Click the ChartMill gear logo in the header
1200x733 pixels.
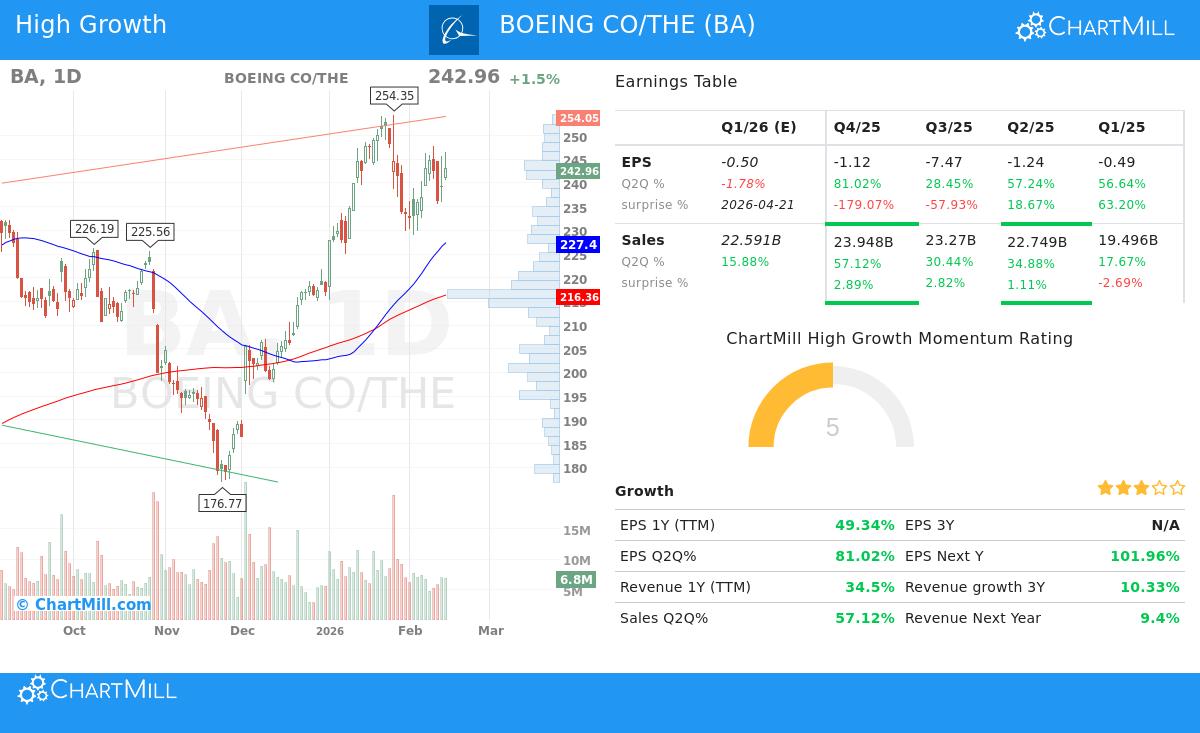pyautogui.click(x=1029, y=26)
